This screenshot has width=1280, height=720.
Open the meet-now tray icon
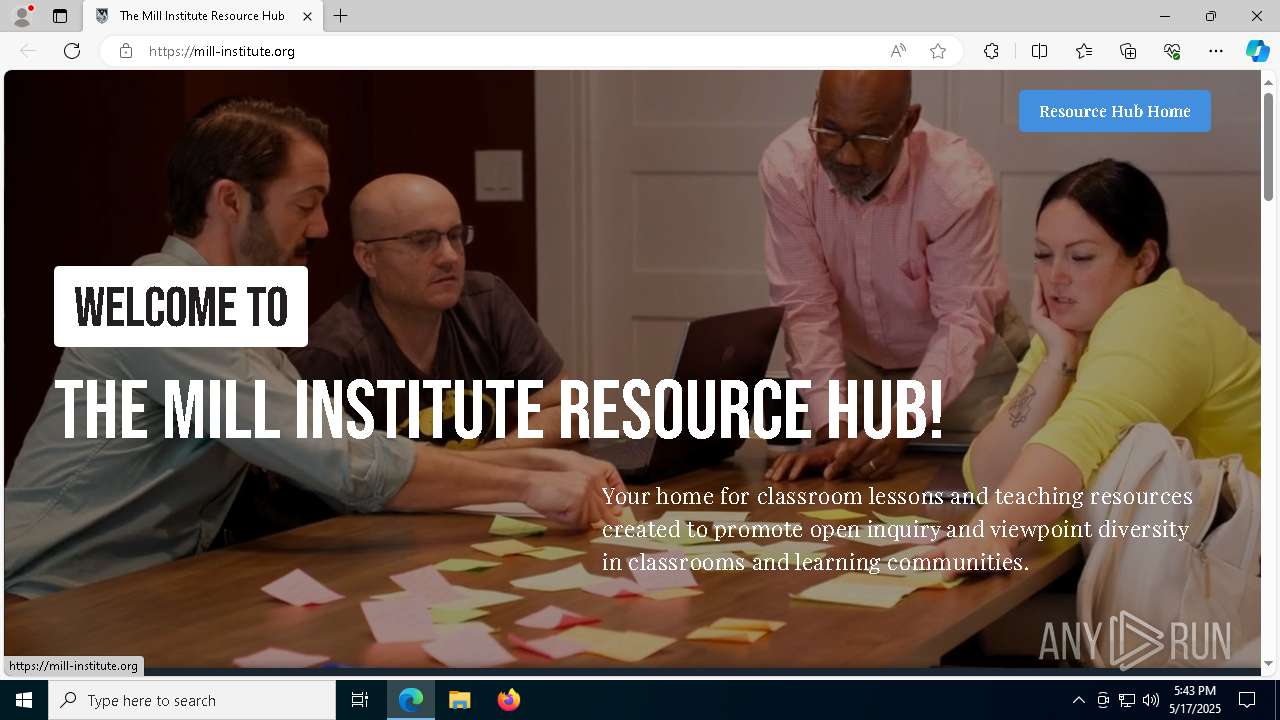[1103, 700]
